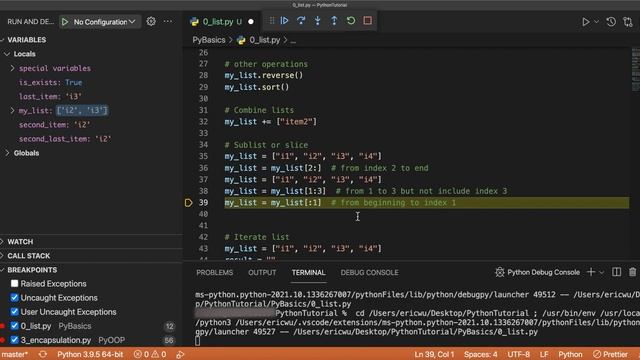640x360 pixels.
Task: Open the No Configuration dropdown
Action: [x=104, y=22]
